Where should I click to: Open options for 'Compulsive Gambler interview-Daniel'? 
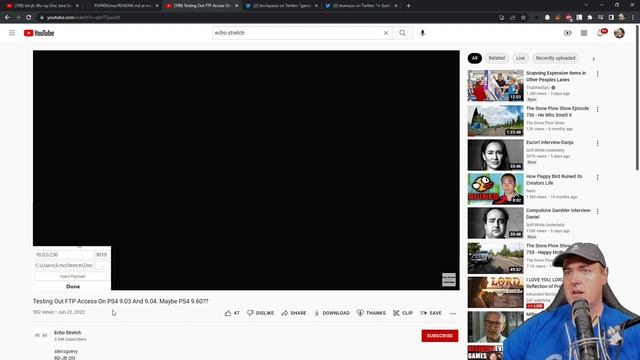pyautogui.click(x=598, y=211)
